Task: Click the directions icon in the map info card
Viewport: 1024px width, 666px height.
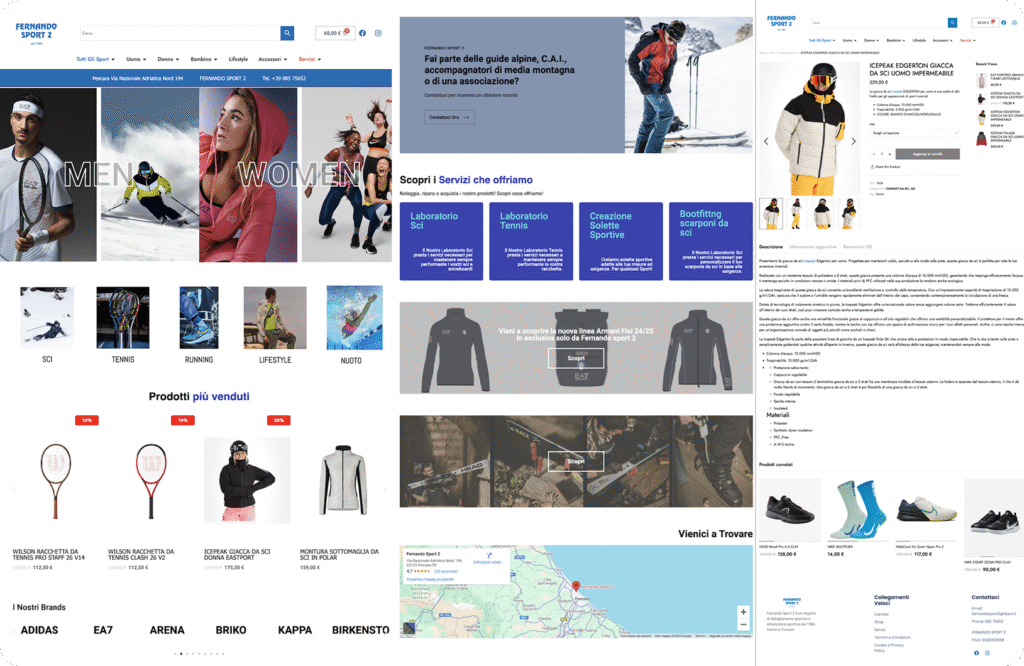Action: tap(489, 556)
